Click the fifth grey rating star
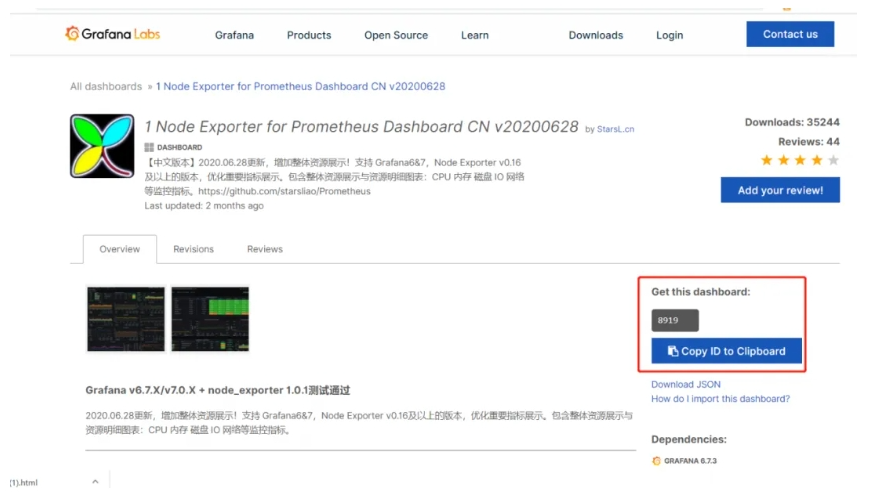This screenshot has width=886, height=493. pos(833,160)
